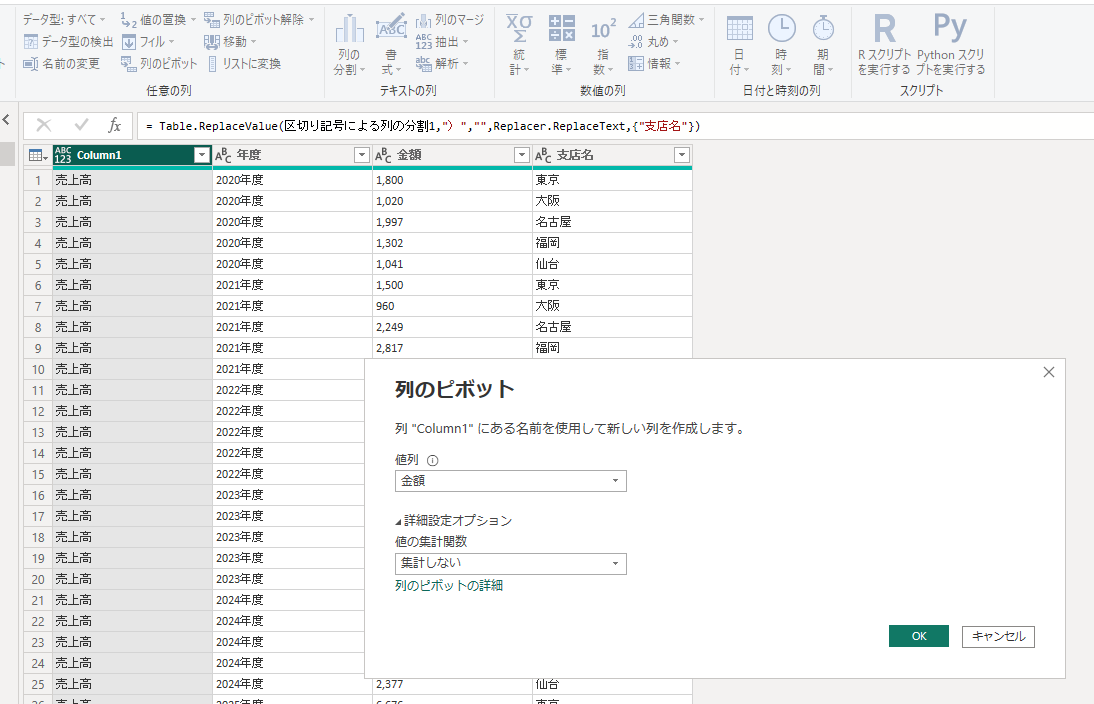Open the 列のピボット解除 ribbon menu
The height and width of the screenshot is (704, 1094).
tap(258, 19)
